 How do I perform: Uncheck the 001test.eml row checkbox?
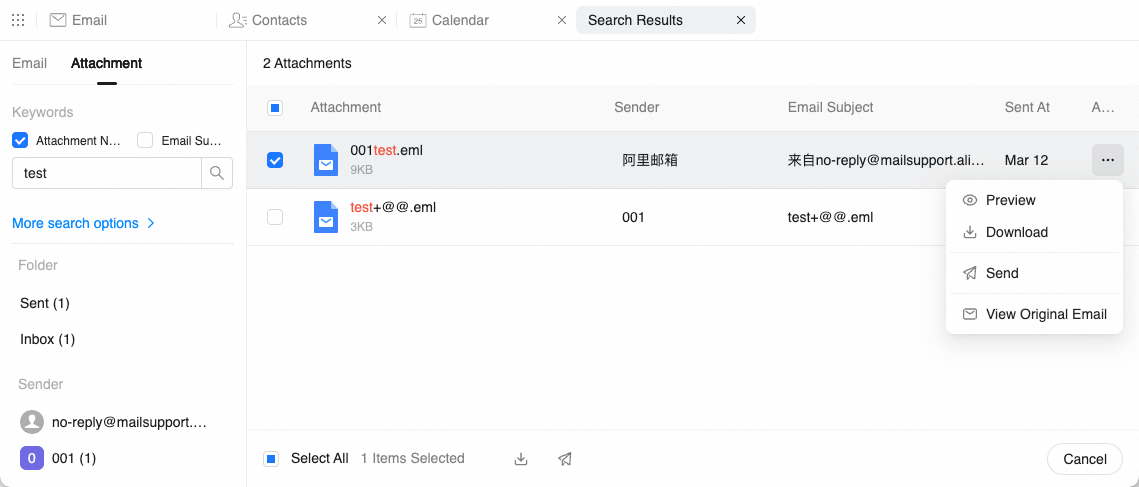click(275, 160)
